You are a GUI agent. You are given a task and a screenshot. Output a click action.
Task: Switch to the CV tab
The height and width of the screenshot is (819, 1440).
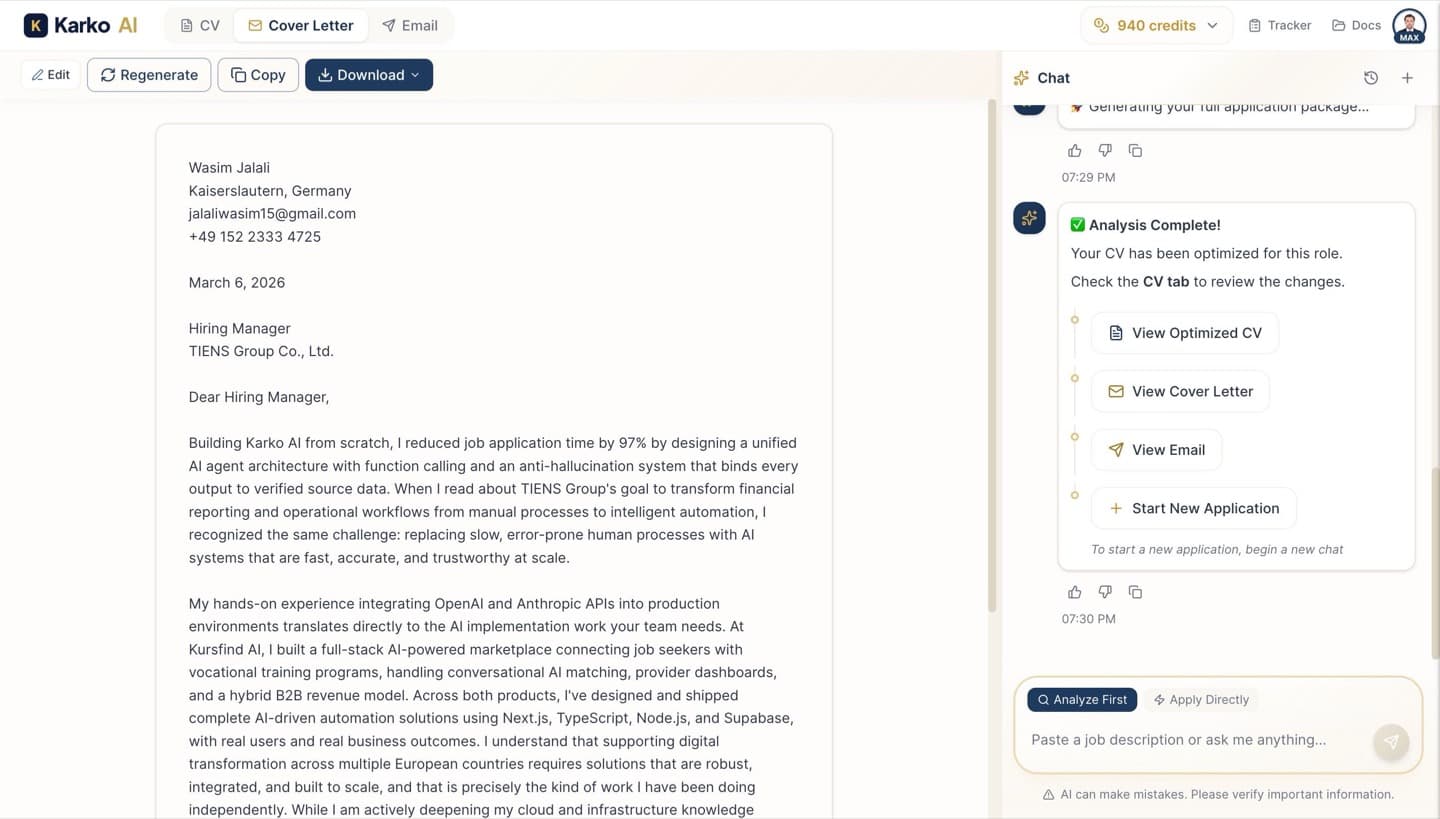pyautogui.click(x=198, y=25)
